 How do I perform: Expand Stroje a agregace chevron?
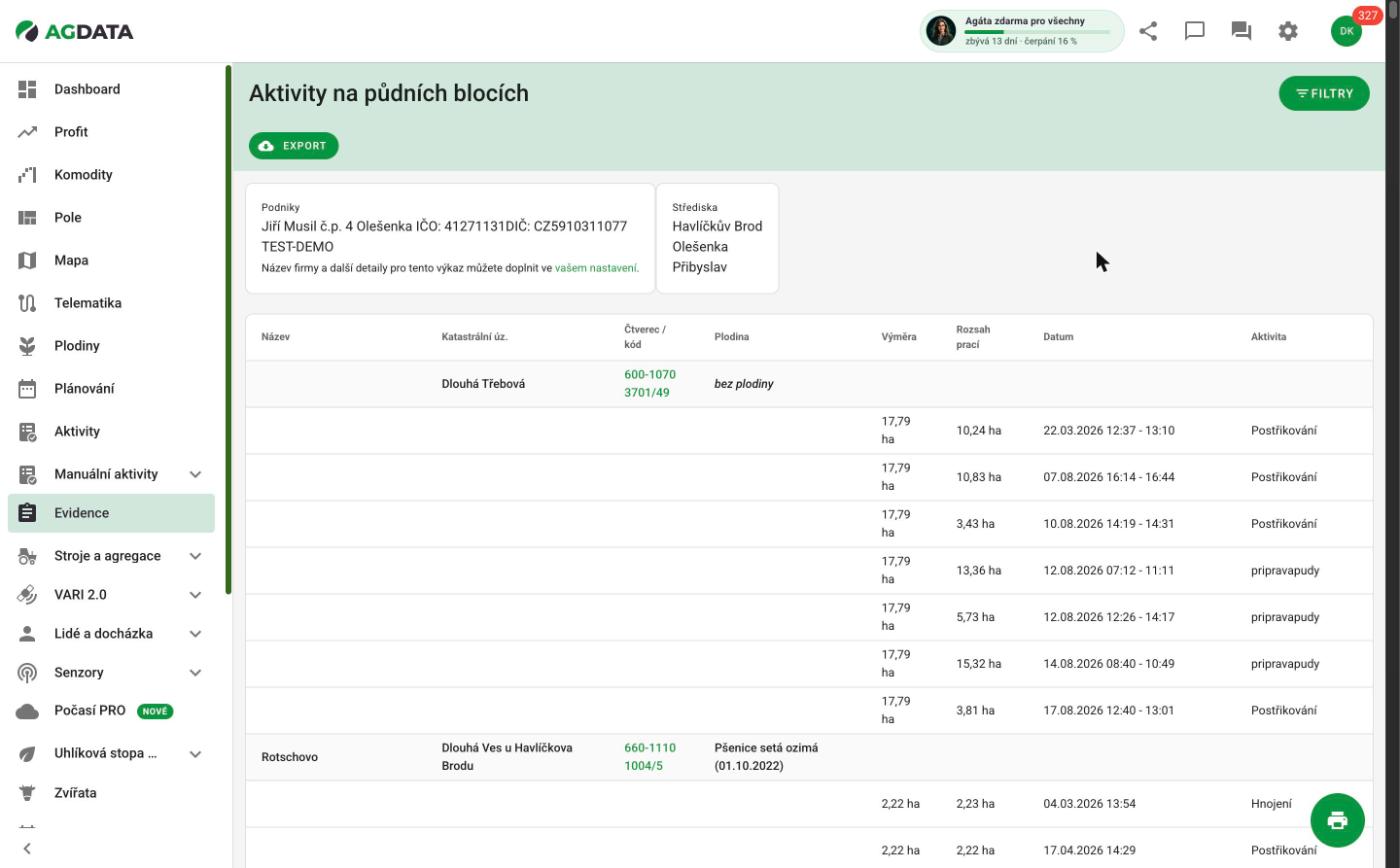195,556
